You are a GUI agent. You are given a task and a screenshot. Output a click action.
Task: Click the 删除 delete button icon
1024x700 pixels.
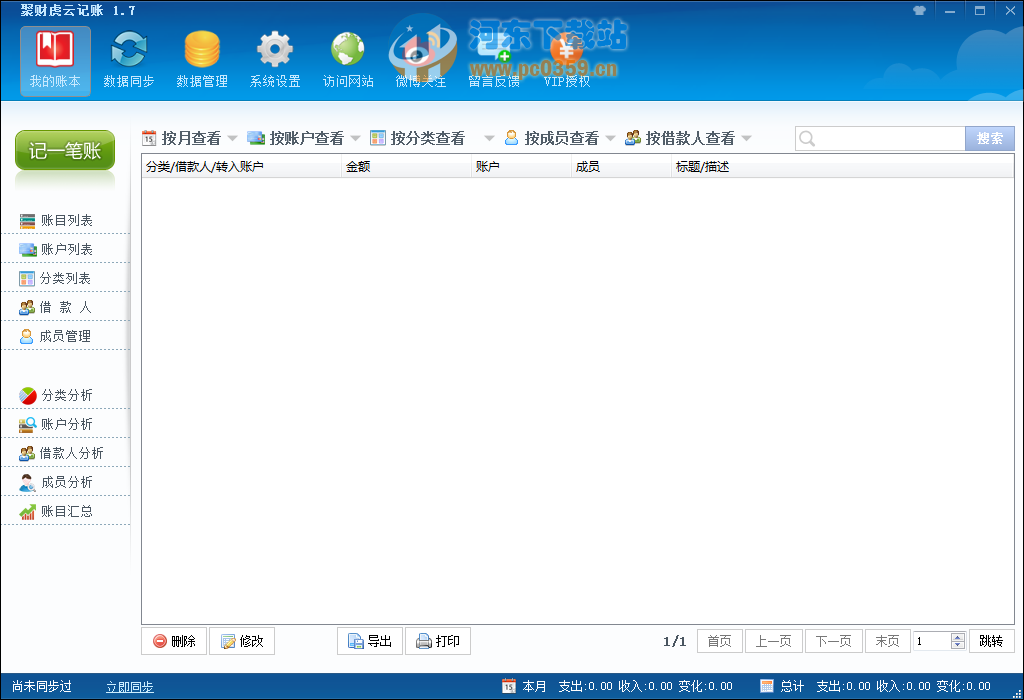coord(160,641)
